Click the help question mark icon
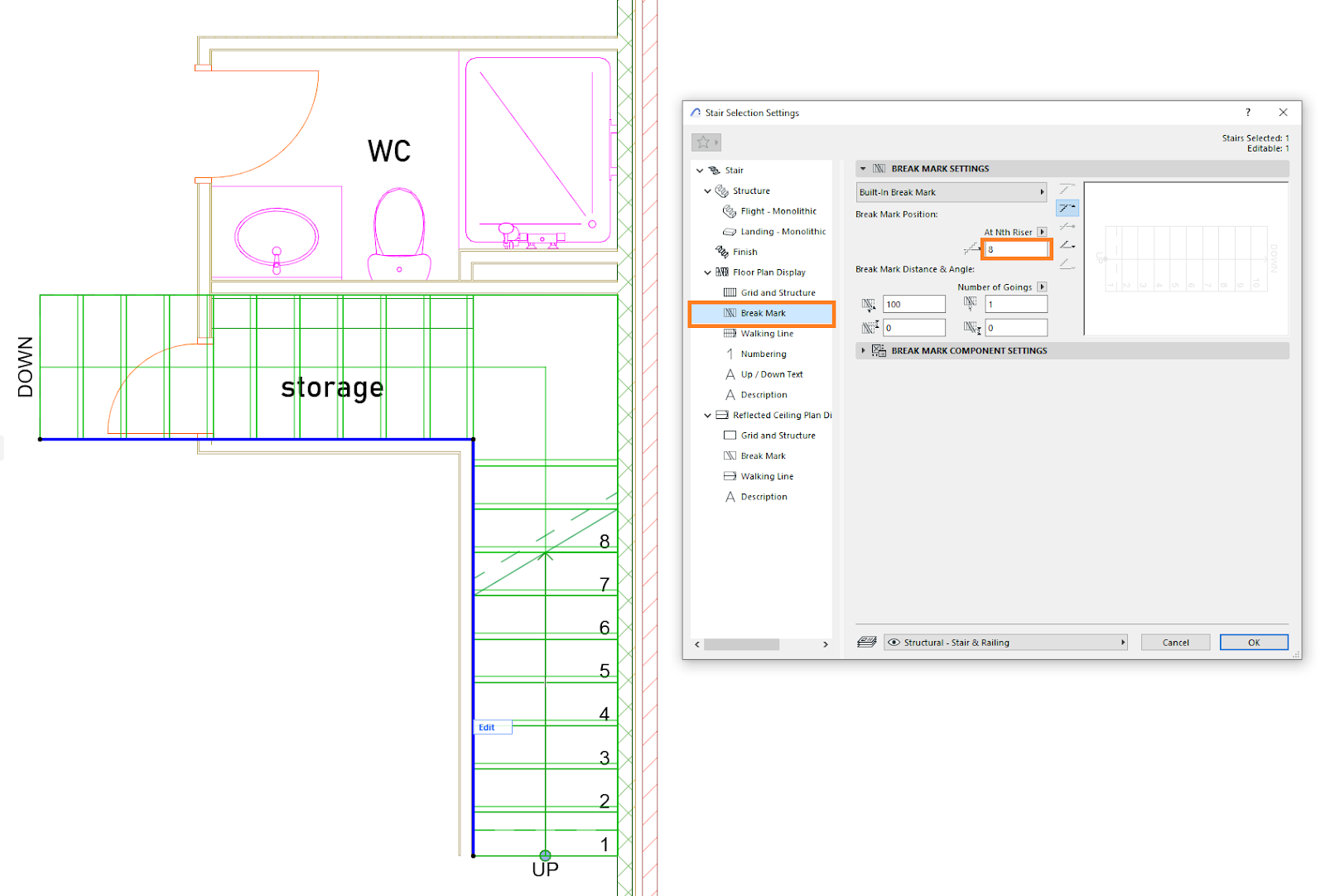Viewport: 1325px width, 896px height. [x=1248, y=113]
